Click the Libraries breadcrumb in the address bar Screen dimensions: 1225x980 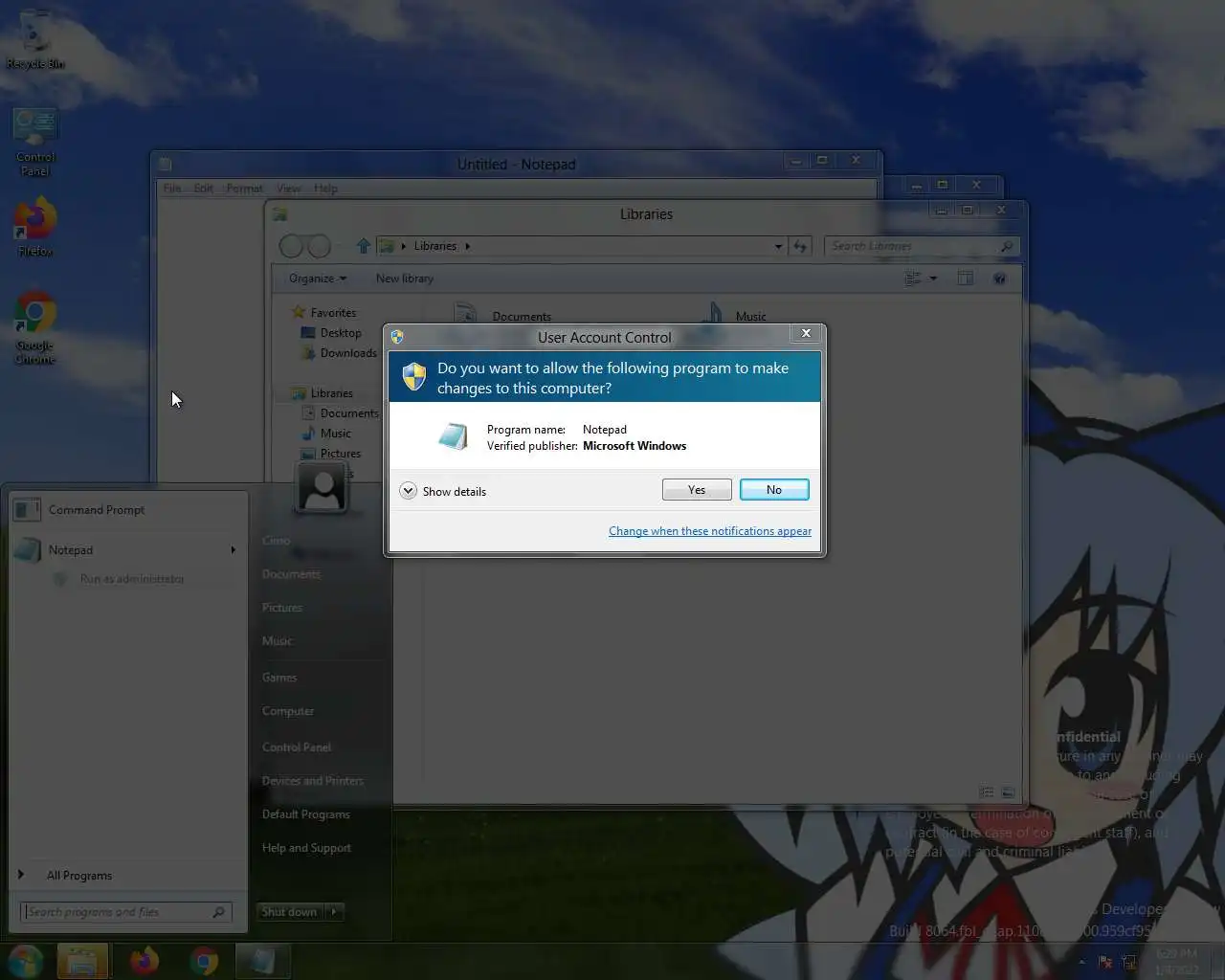[x=434, y=246]
